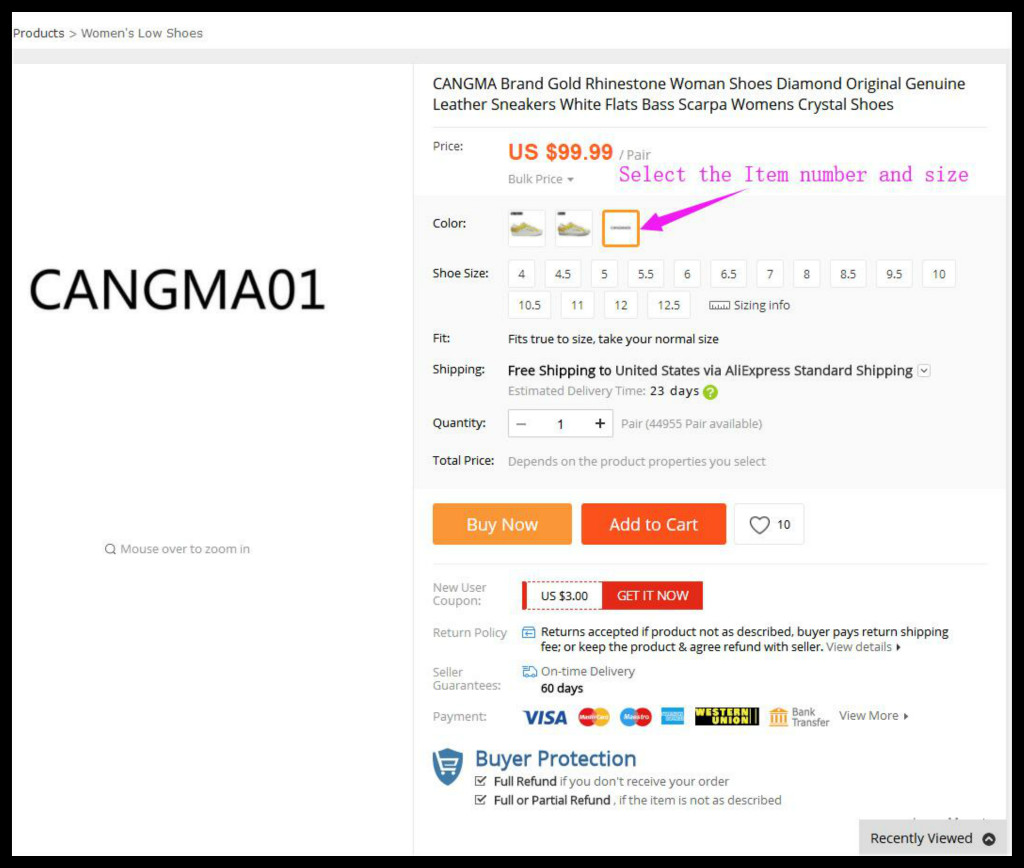Click the Bank Transfer icon
1024x868 pixels.
778,716
